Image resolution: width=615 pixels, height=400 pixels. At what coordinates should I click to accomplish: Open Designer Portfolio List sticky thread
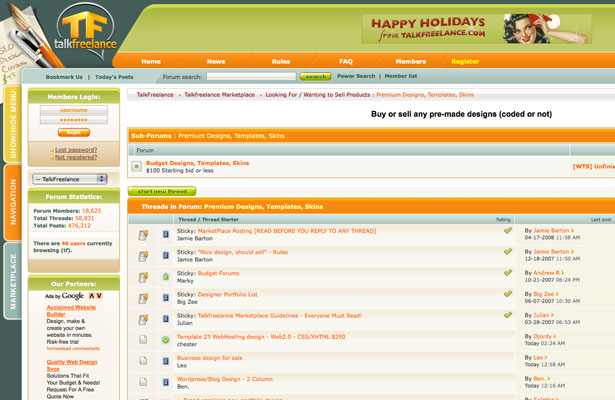click(x=227, y=295)
